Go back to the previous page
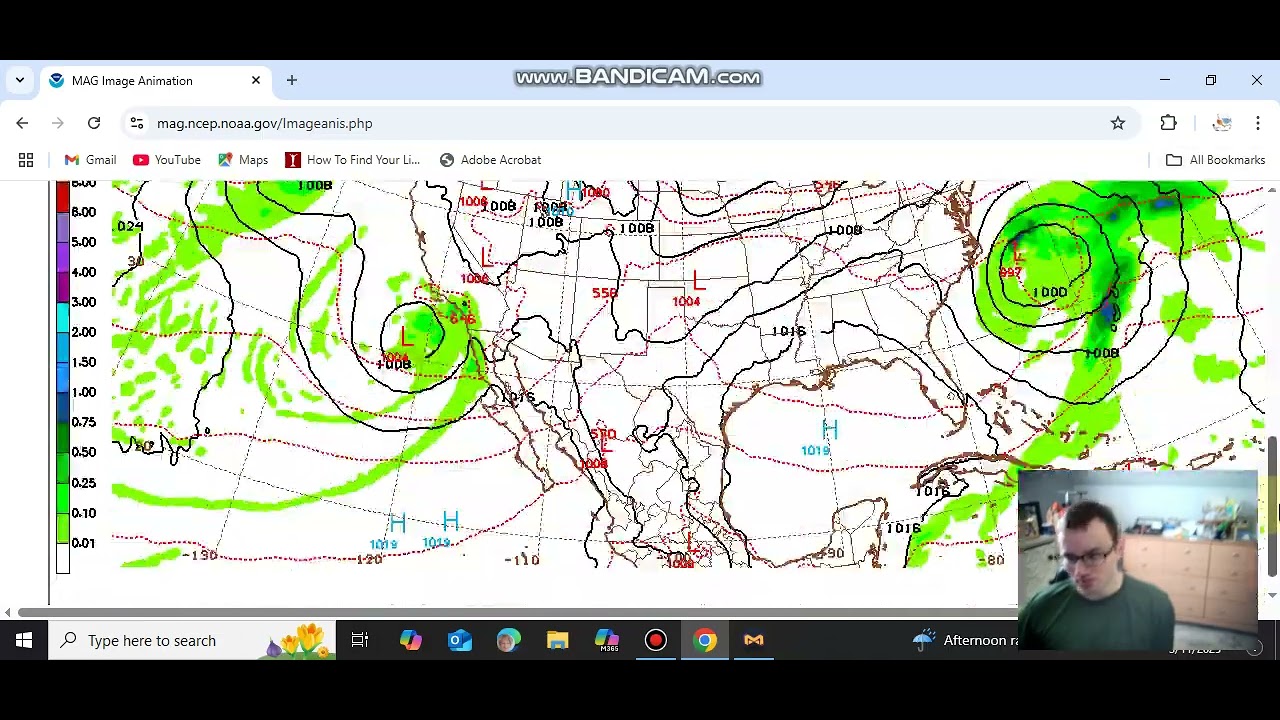Viewport: 1280px width, 720px height. [x=22, y=123]
